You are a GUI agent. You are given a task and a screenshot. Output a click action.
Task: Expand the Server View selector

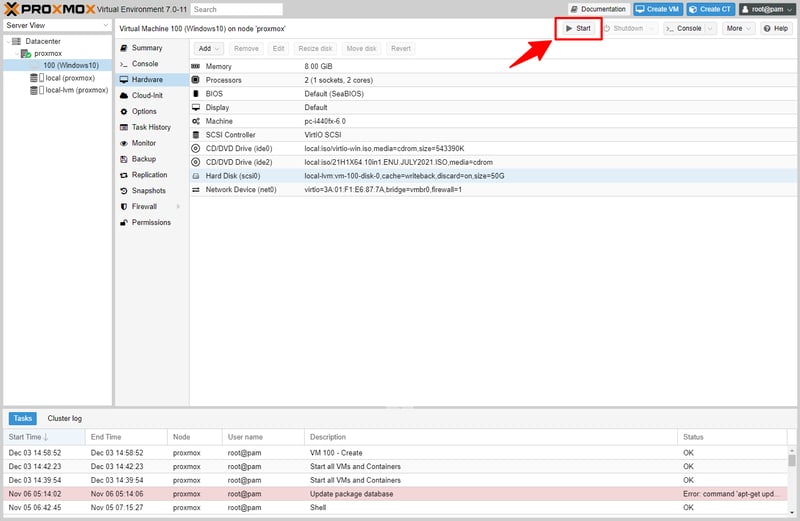(56, 25)
